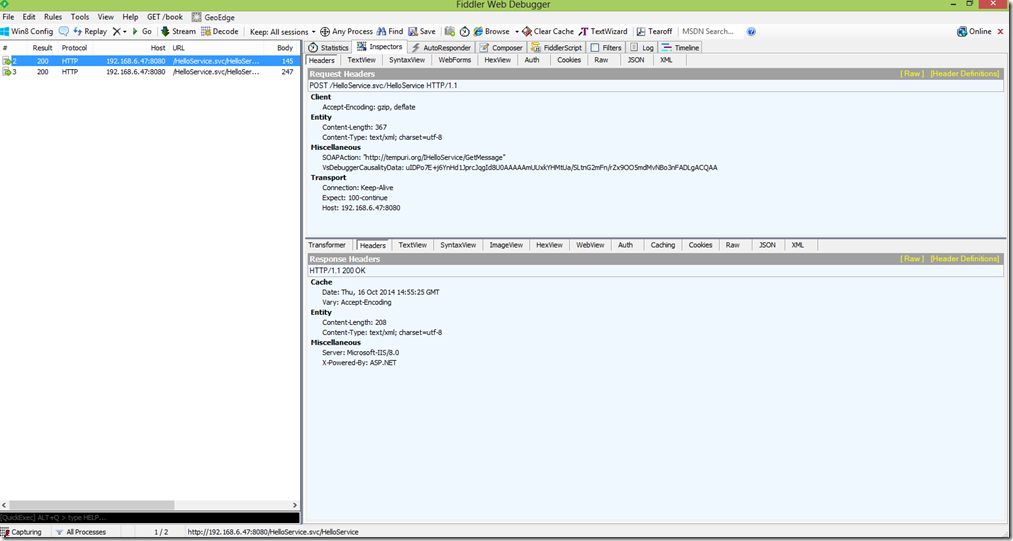Open Find with binoculars icon
The height and width of the screenshot is (541, 1013).
382,31
